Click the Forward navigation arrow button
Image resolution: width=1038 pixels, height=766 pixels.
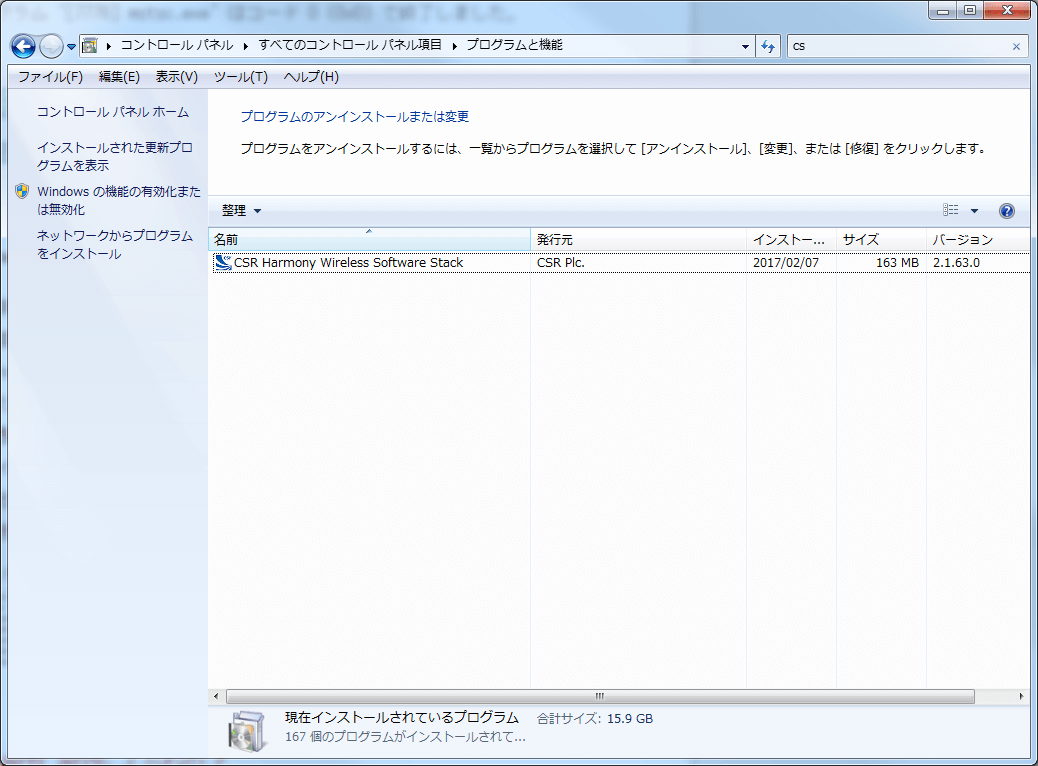point(51,47)
